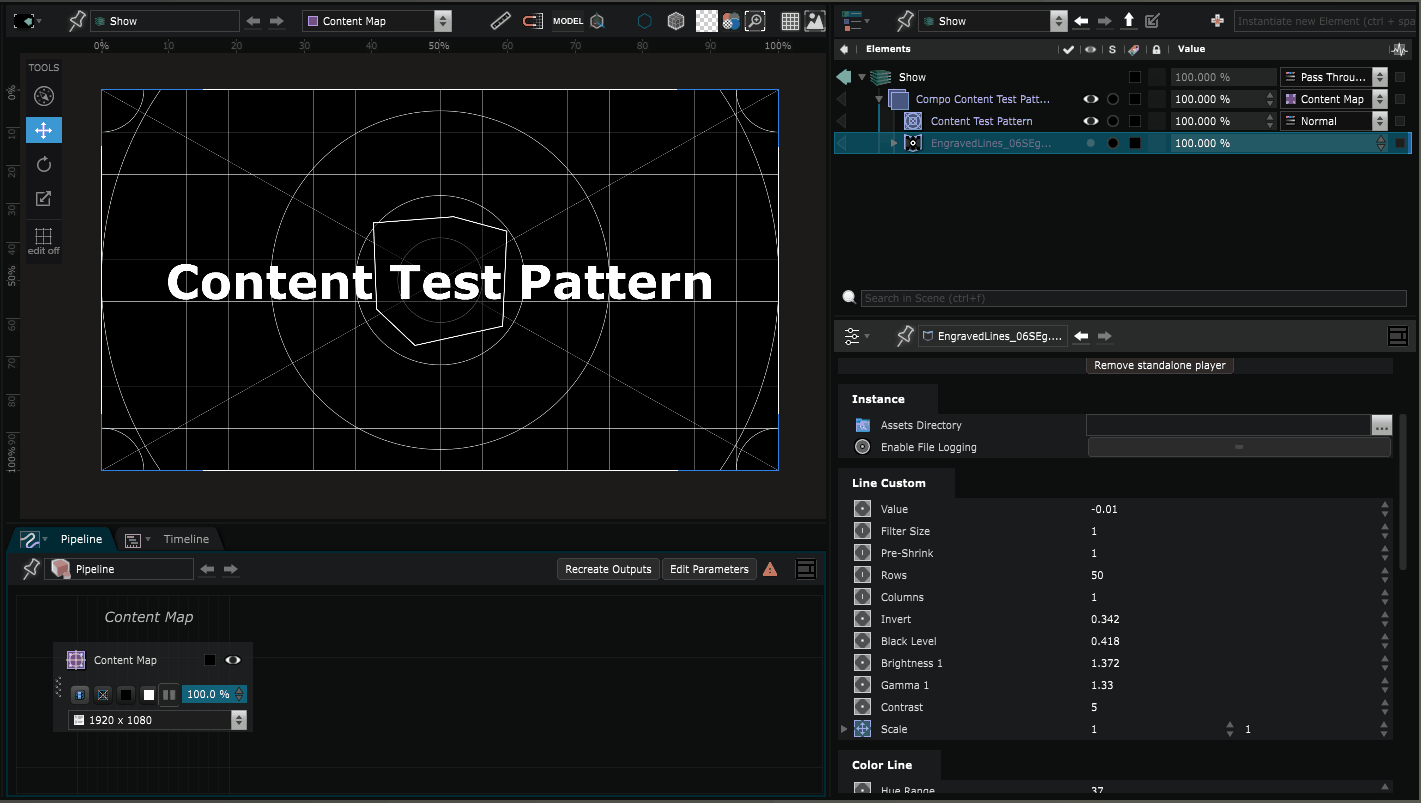
Task: Expand the Scale parameter row
Action: point(844,729)
